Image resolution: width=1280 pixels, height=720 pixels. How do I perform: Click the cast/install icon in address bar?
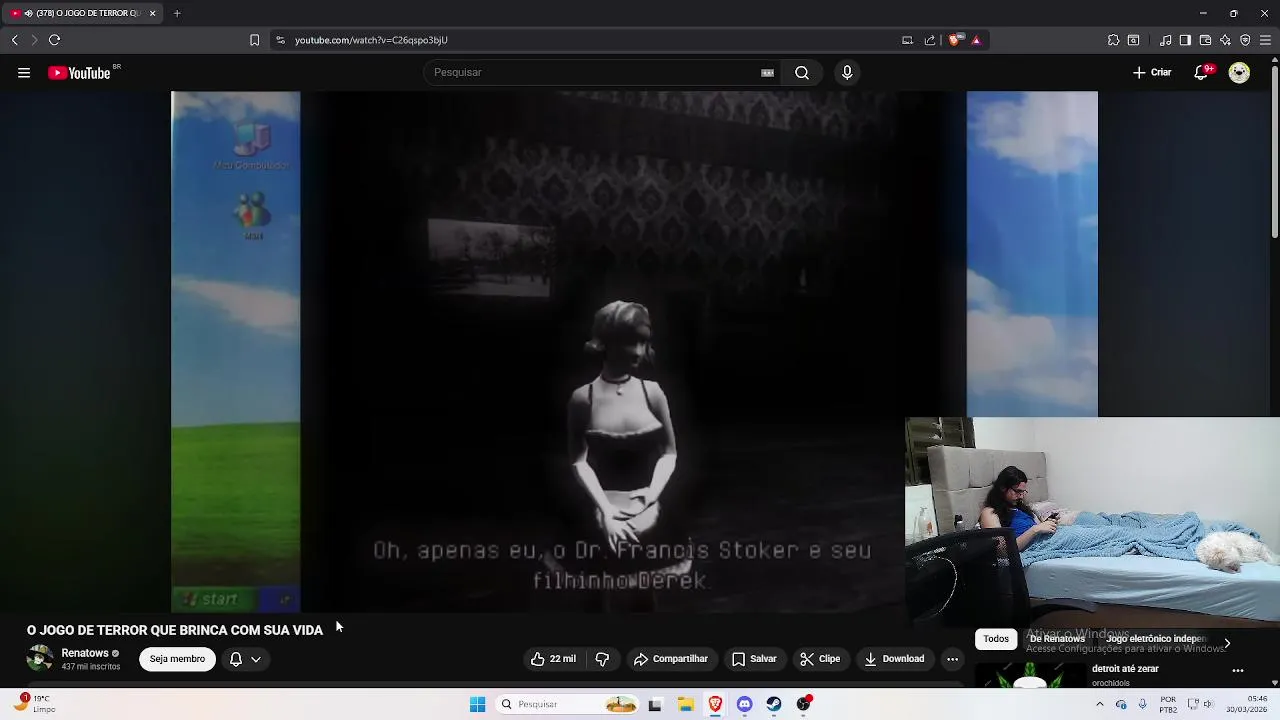pos(907,40)
